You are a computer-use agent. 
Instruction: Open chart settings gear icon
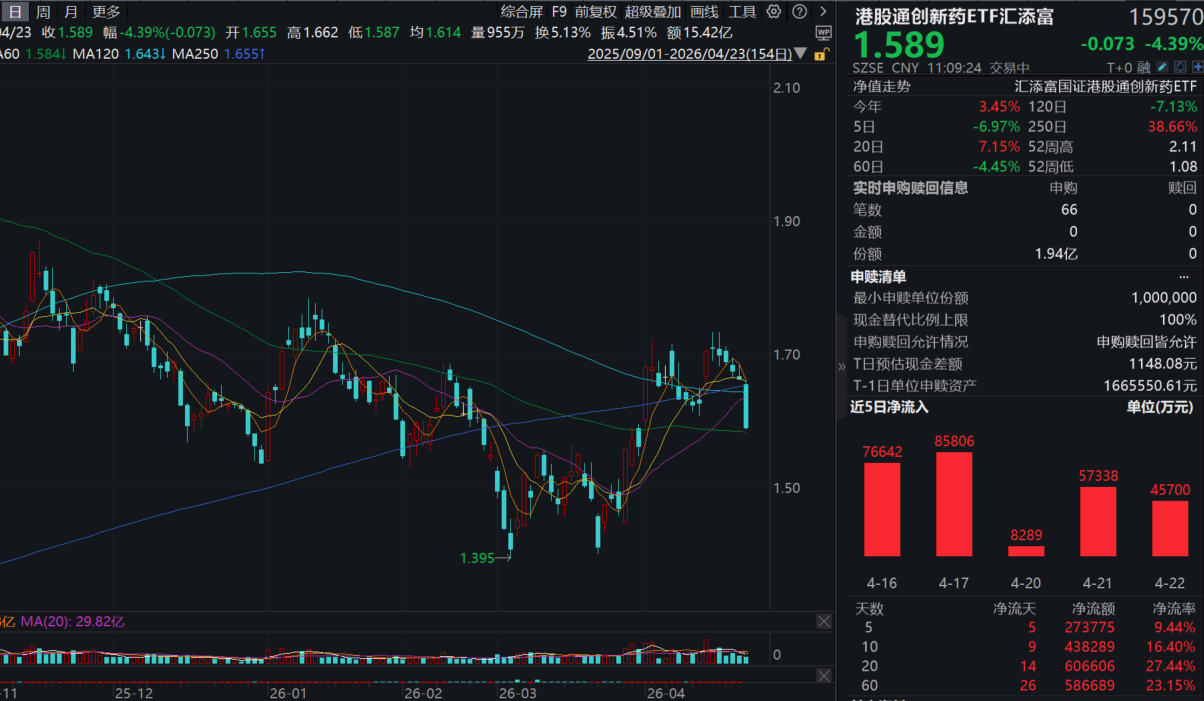pos(774,11)
